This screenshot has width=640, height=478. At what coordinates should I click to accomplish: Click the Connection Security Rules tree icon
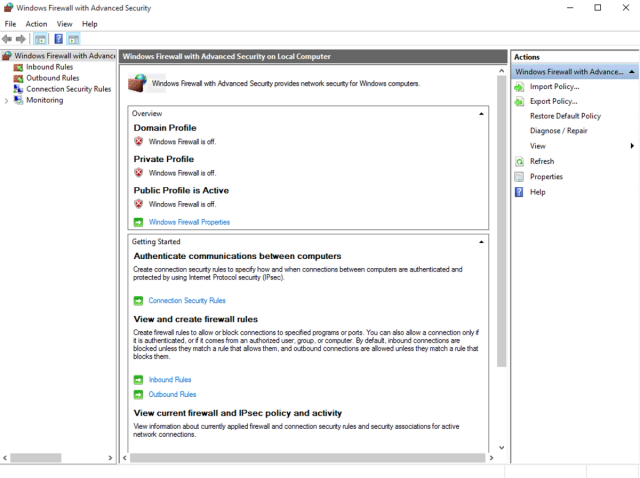[18, 89]
